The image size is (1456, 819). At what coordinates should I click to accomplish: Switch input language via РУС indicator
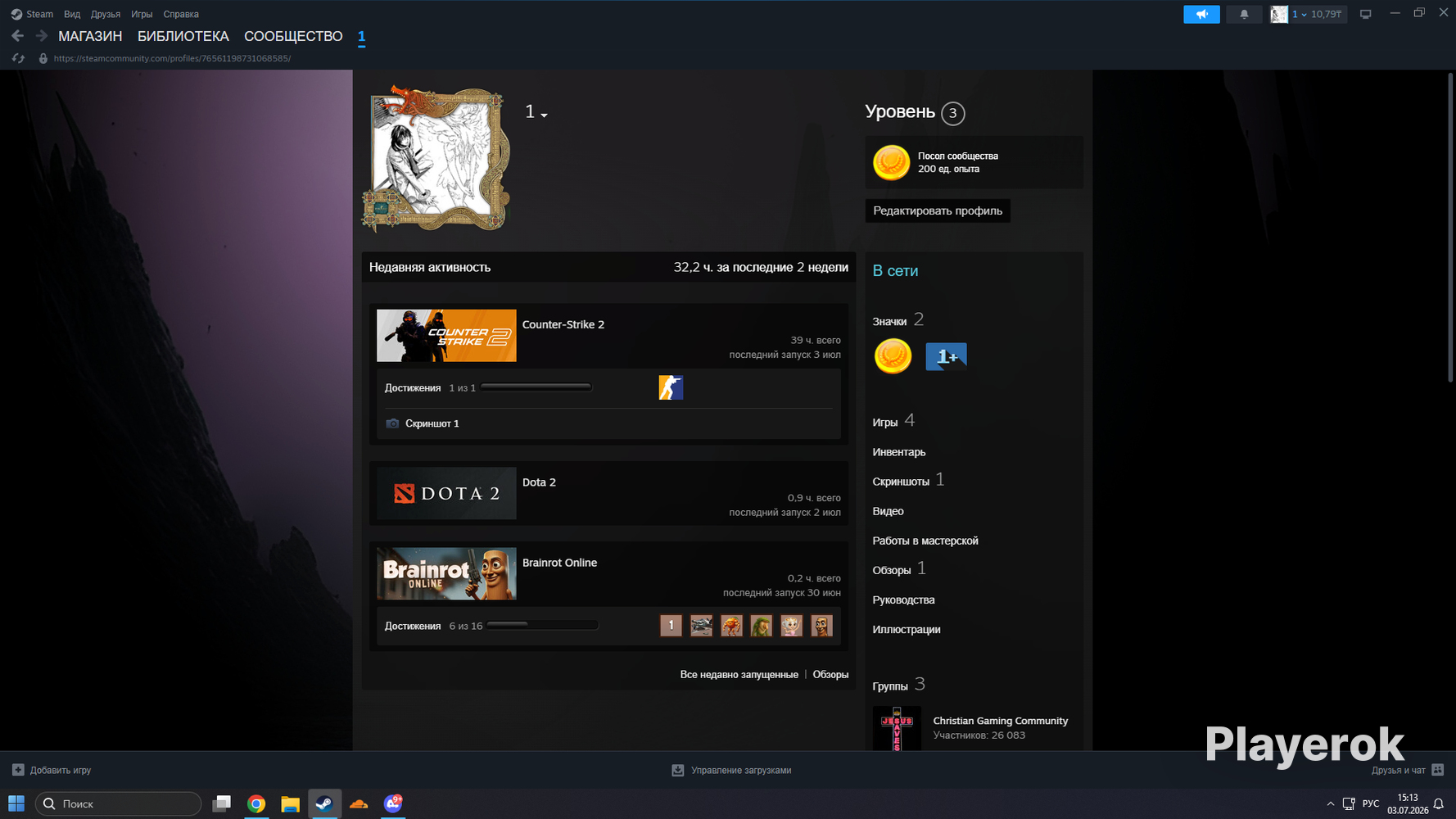click(1371, 804)
